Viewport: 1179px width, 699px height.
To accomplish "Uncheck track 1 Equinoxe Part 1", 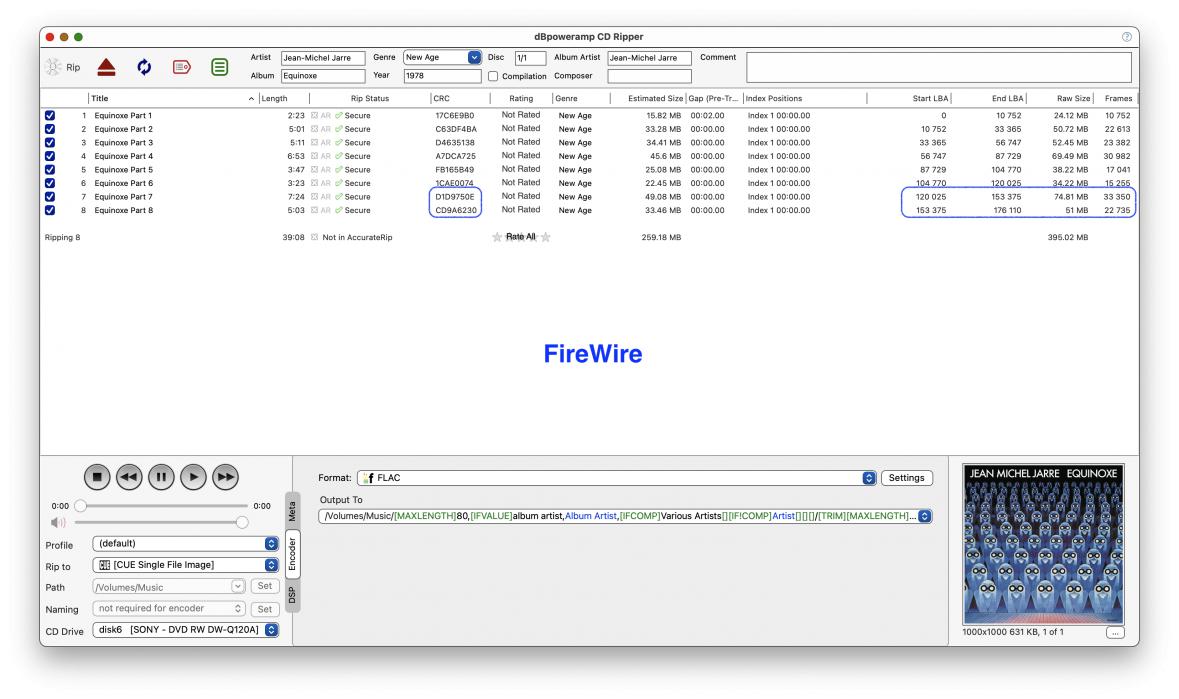I will point(51,116).
